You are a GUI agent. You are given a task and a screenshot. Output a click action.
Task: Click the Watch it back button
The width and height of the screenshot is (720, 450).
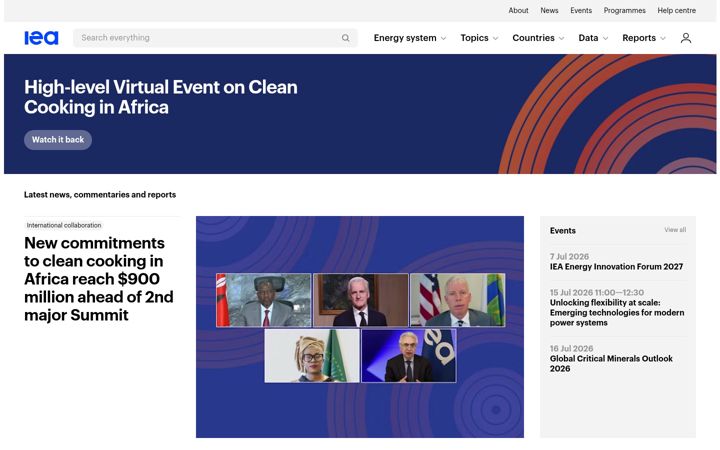coord(58,140)
